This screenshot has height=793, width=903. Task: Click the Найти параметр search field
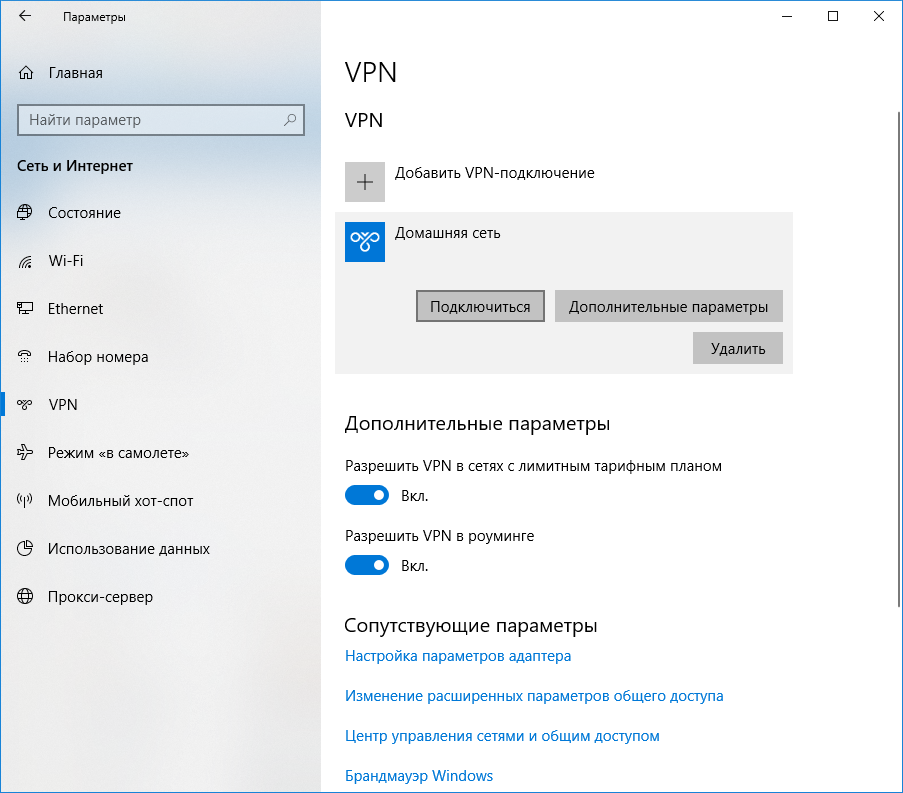[x=150, y=120]
